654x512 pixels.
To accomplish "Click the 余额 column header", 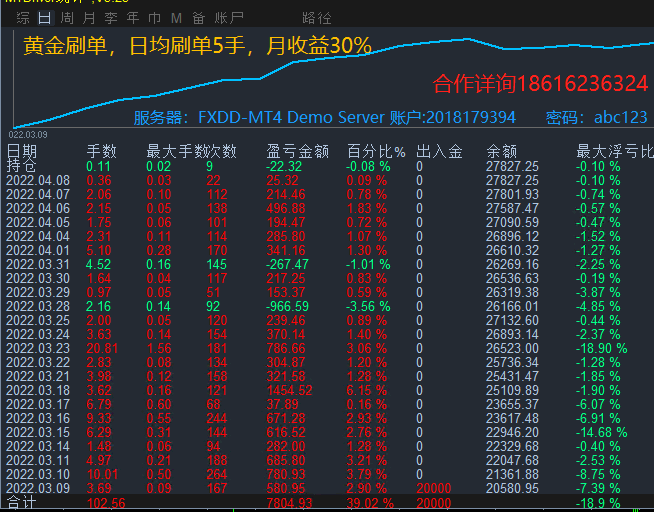I will pyautogui.click(x=502, y=152).
